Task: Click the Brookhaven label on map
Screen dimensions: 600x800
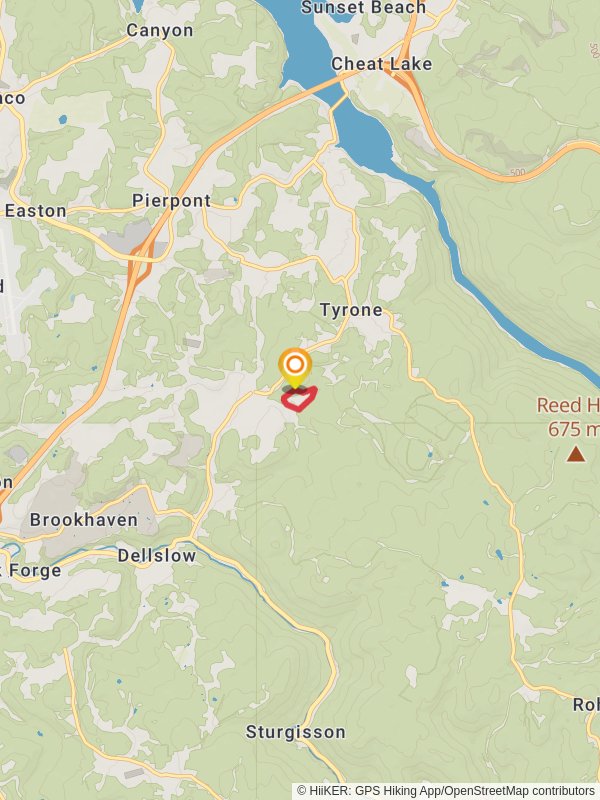Action: point(84,520)
